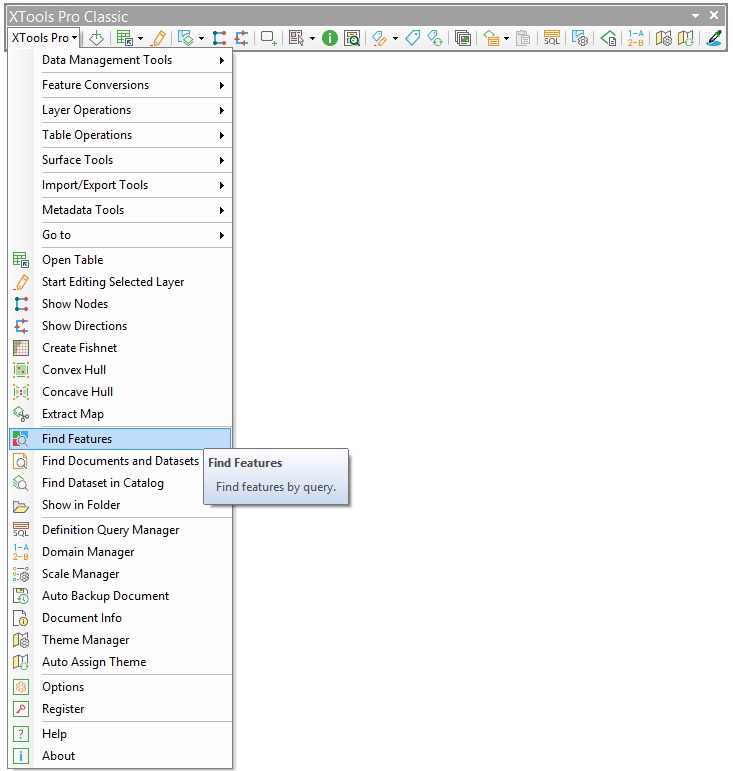Viewport: 733px width, 771px height.
Task: Select the Create Fishnet menu entry
Action: click(120, 348)
